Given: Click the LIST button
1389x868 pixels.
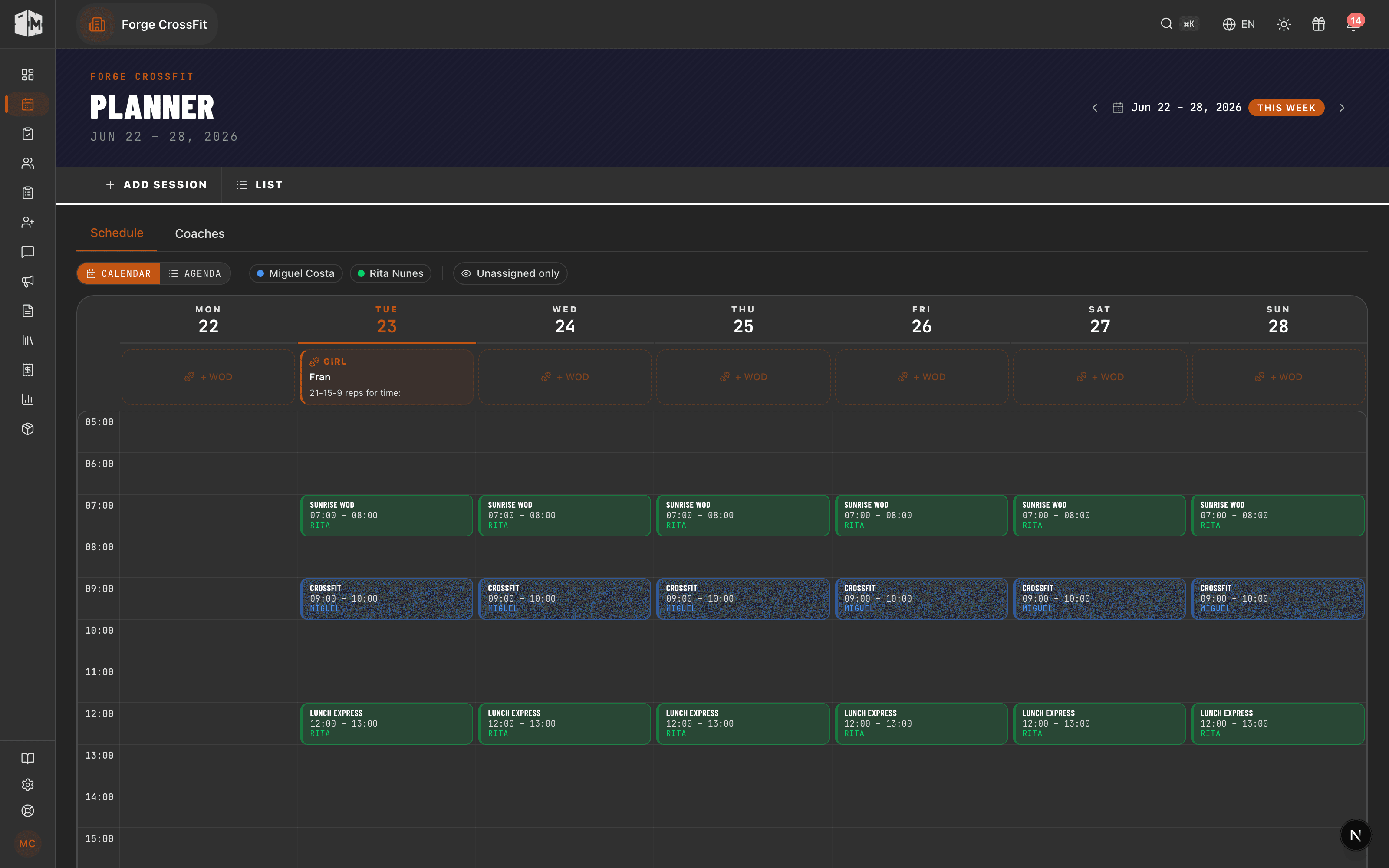Looking at the screenshot, I should [260, 185].
